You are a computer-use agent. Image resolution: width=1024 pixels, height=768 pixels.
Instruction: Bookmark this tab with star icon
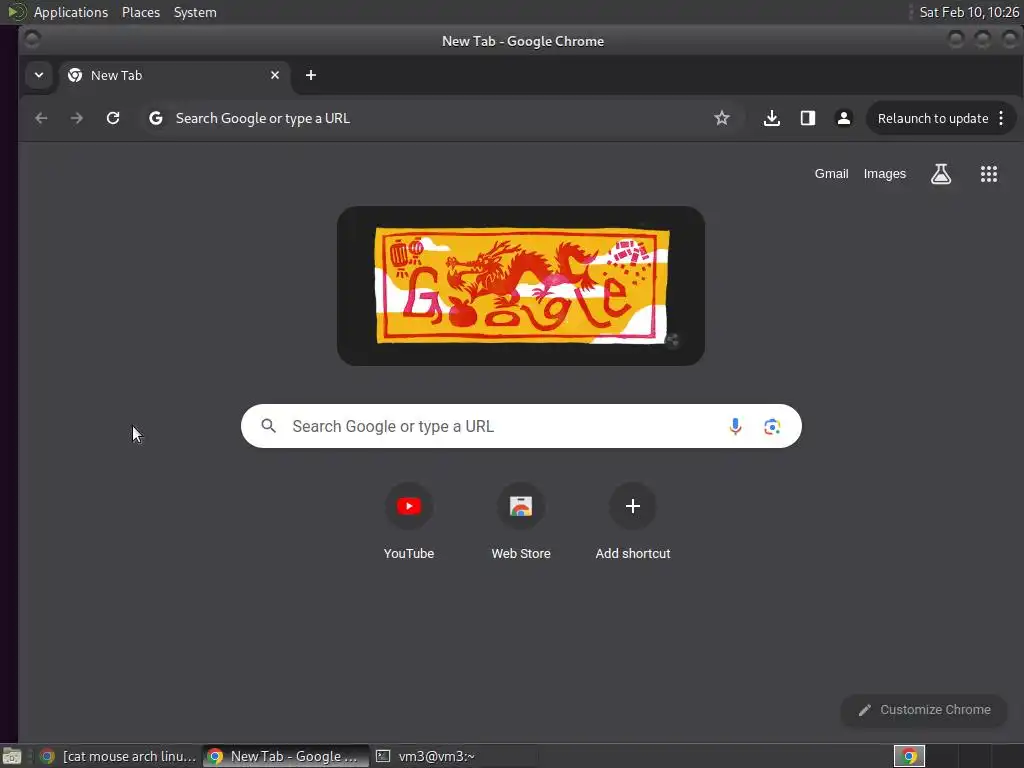coord(722,118)
